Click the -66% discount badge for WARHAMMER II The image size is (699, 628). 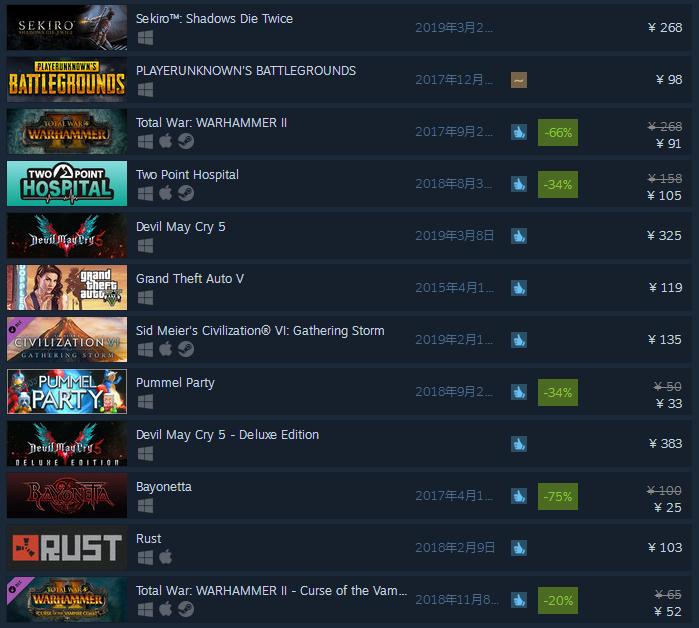pyautogui.click(x=558, y=132)
